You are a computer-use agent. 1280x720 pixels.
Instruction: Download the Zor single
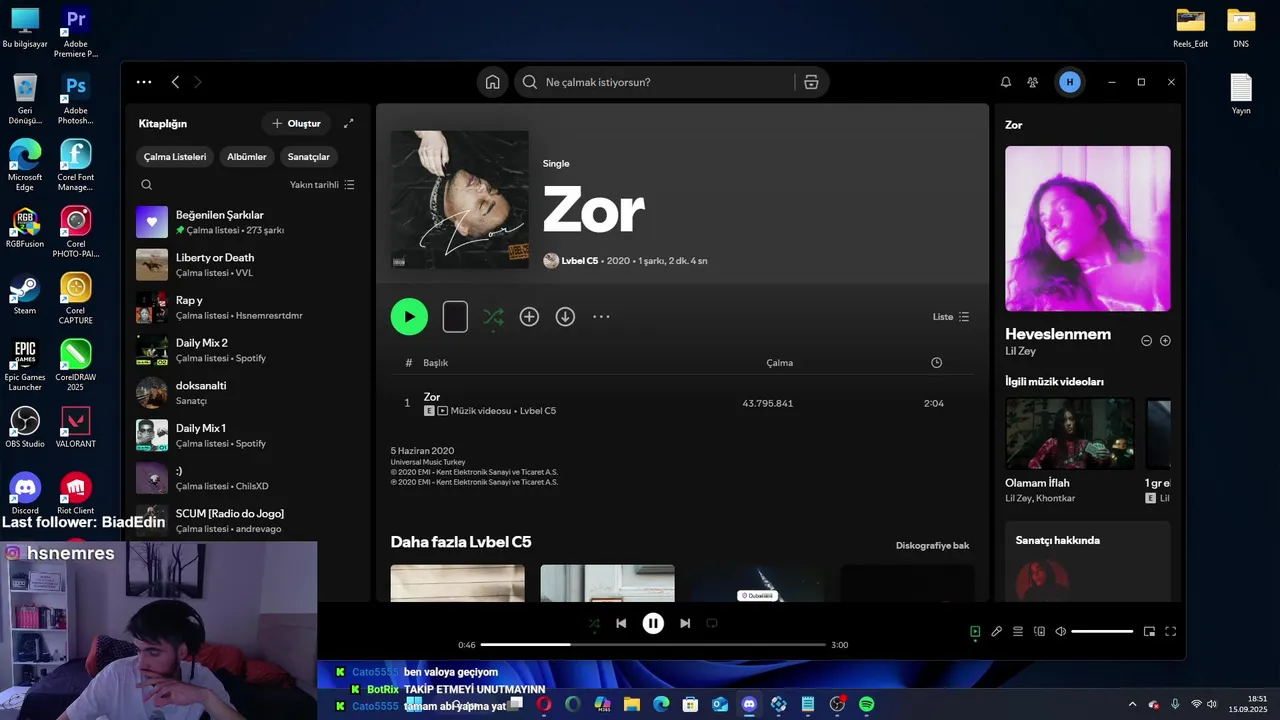point(565,317)
